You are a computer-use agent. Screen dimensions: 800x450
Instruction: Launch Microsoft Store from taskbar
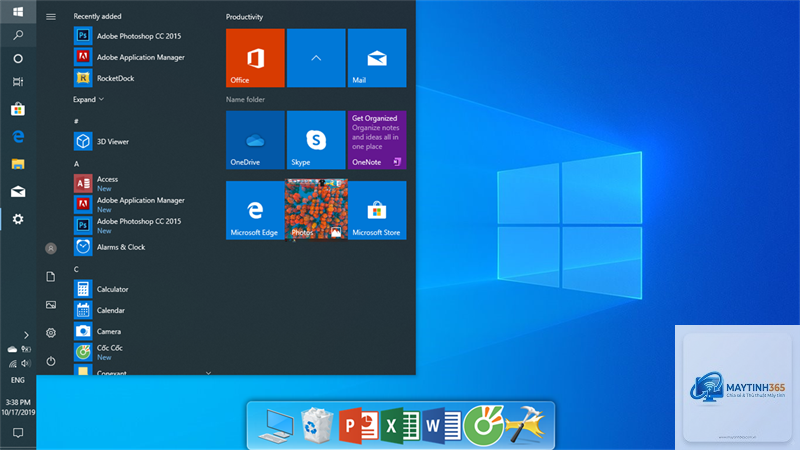[x=18, y=109]
